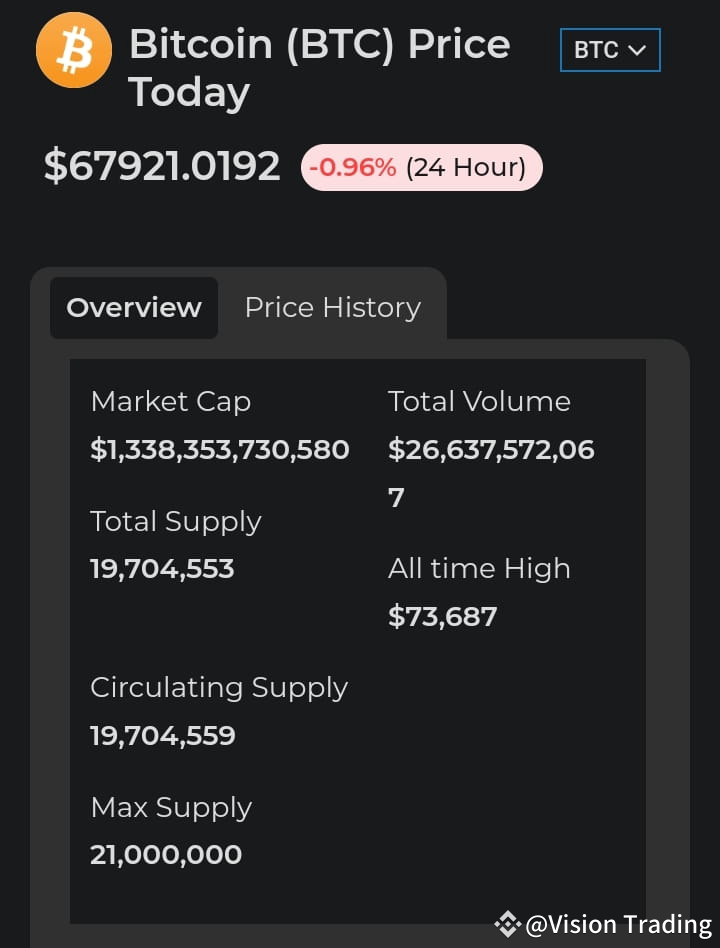The height and width of the screenshot is (948, 720).
Task: Click the Circulating Supply label
Action: (219, 688)
